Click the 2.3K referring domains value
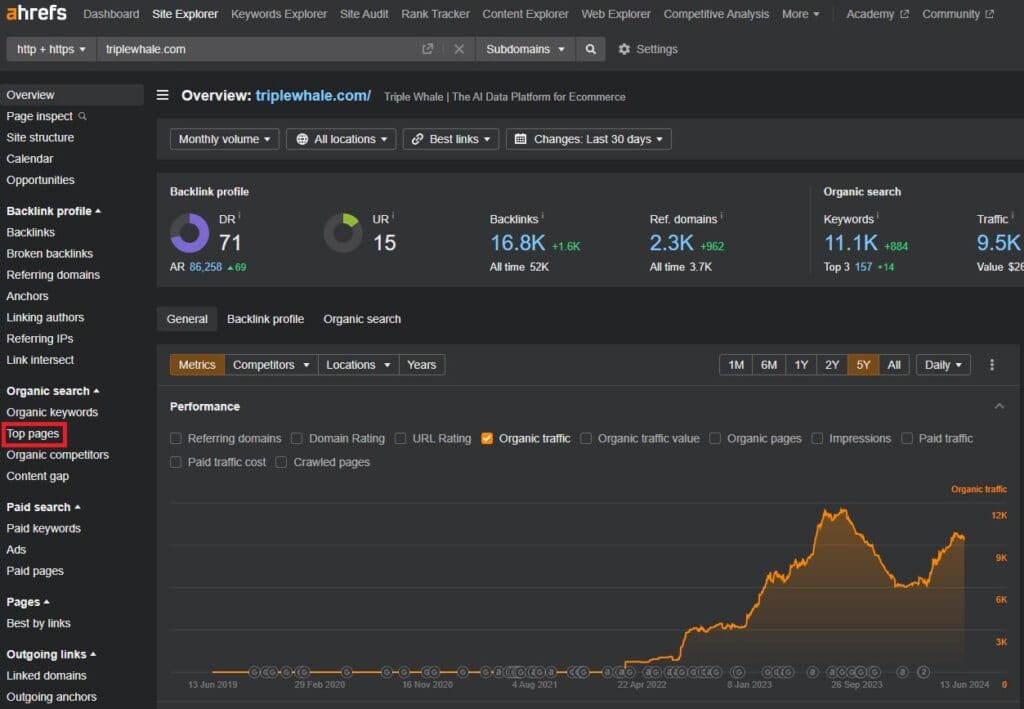Screen dimensions: 1024x709 point(671,243)
